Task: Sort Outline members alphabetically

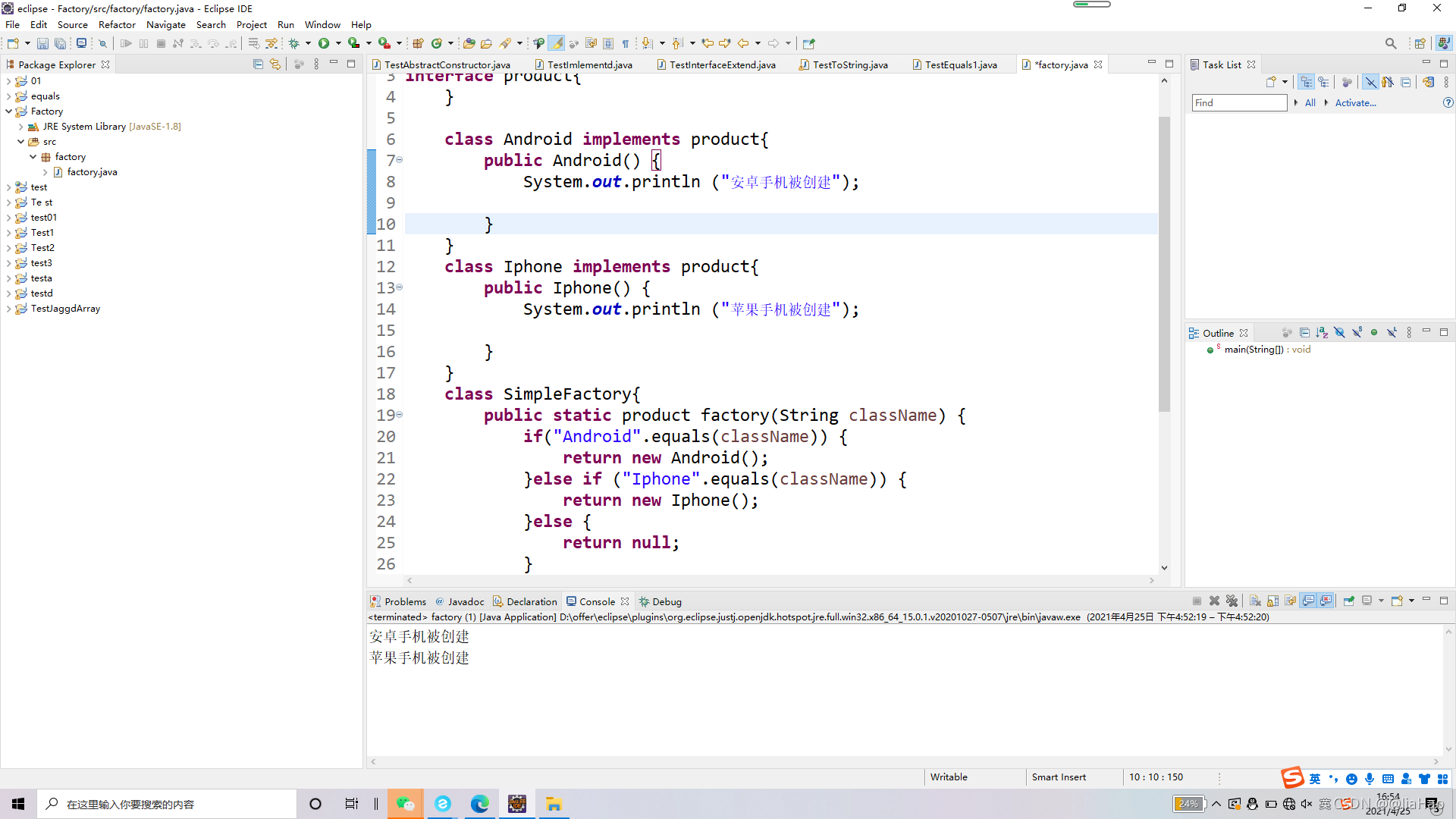Action: [1321, 332]
